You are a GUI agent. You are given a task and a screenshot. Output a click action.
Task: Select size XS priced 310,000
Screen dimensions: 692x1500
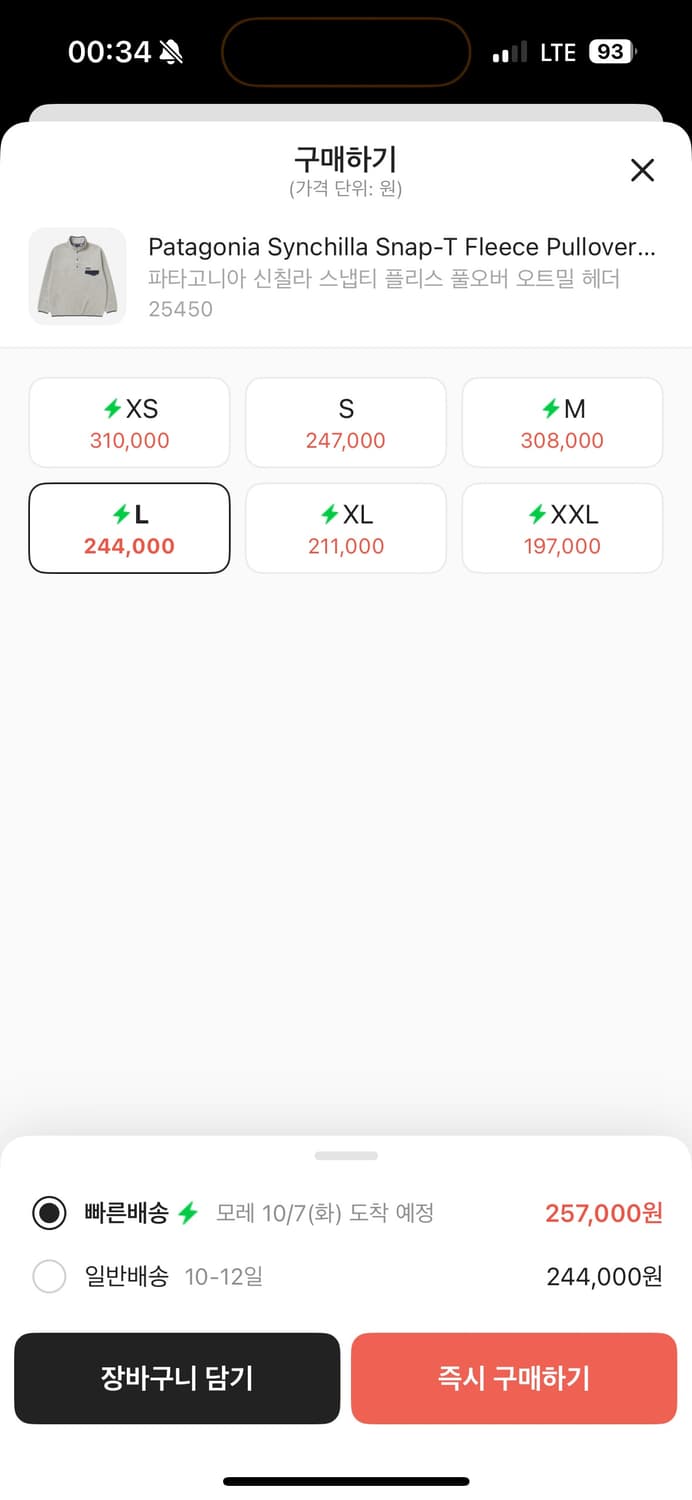(129, 423)
